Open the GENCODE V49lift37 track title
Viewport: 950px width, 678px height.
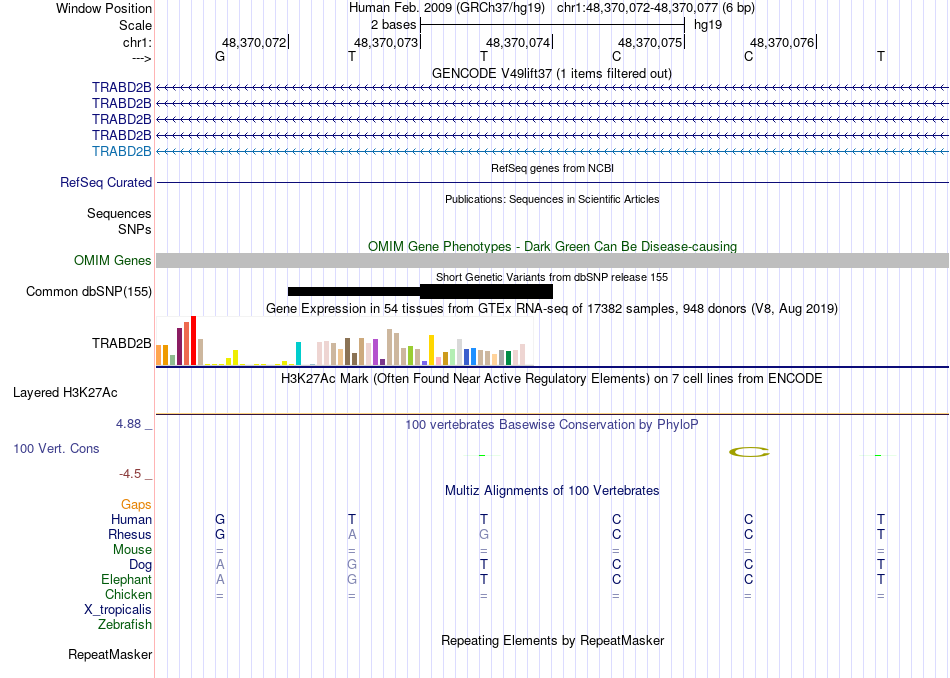(551, 73)
